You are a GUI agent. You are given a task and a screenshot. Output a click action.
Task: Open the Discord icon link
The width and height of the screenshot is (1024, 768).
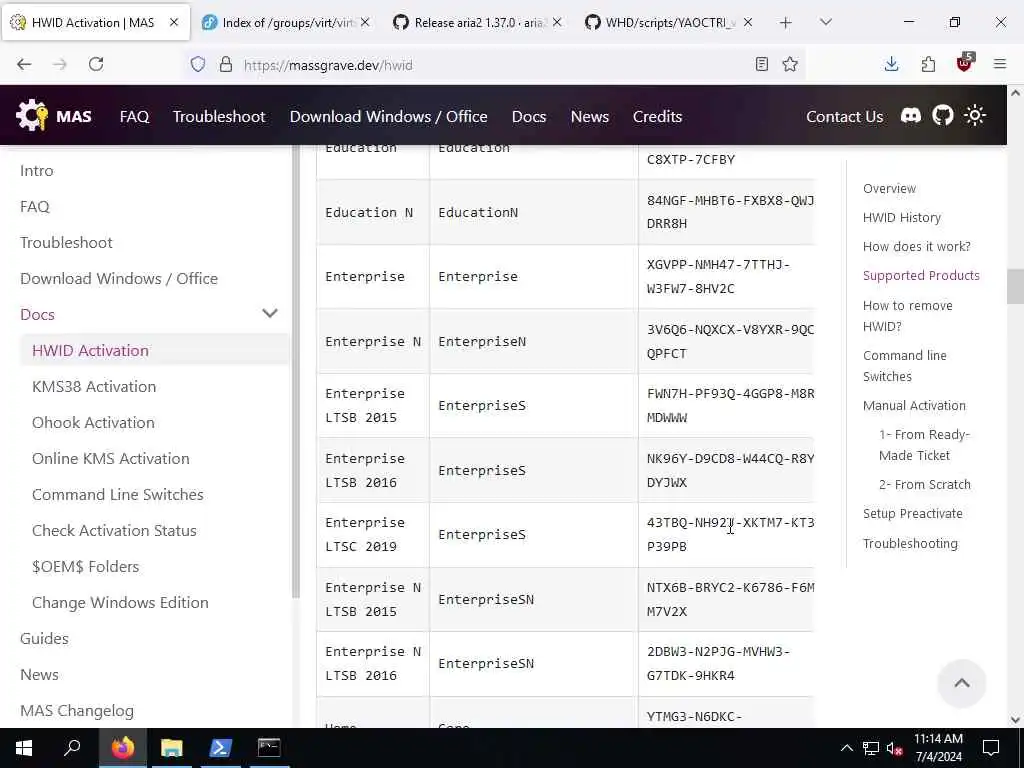click(x=911, y=116)
